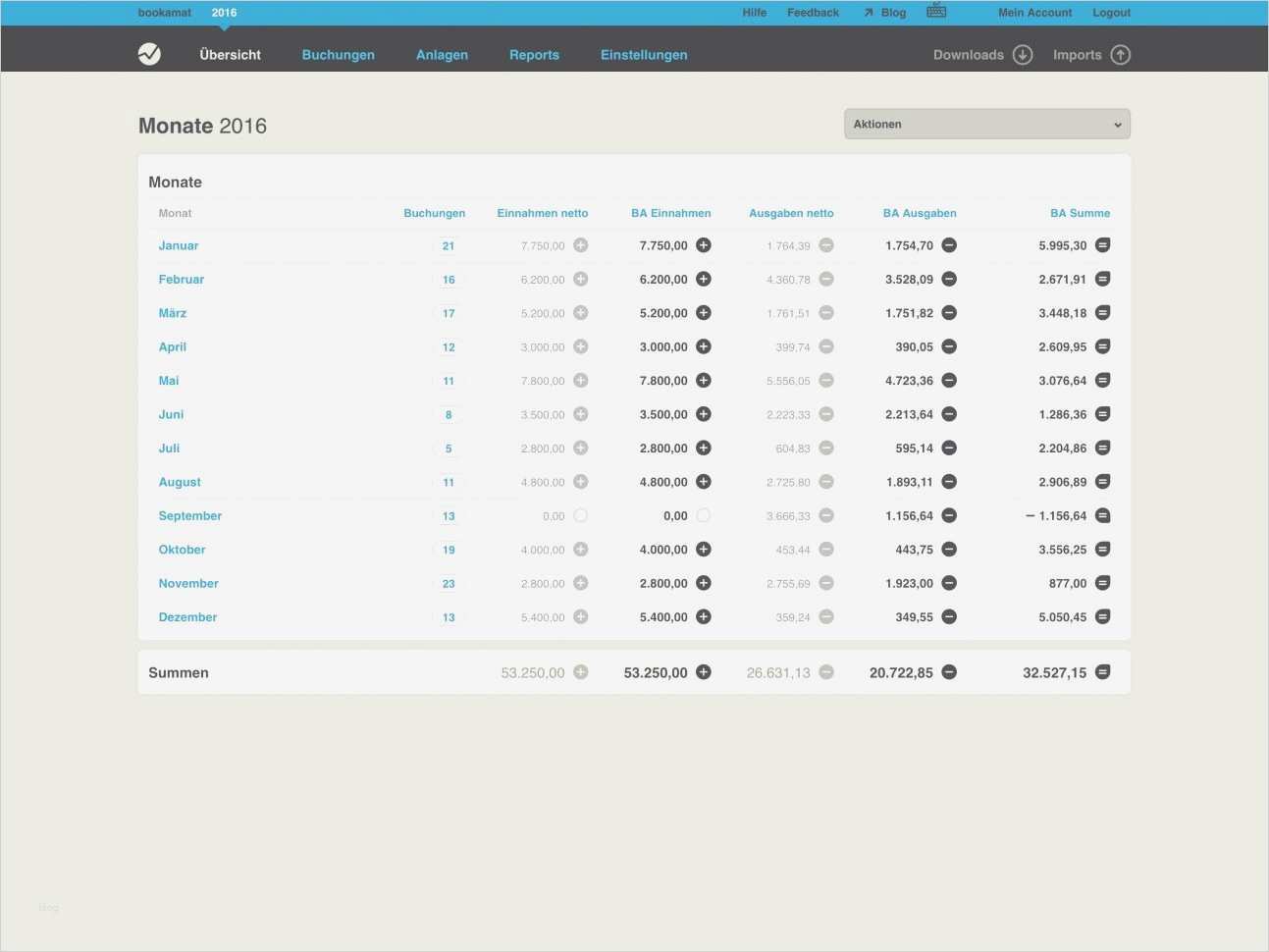Click the value 1.893,11 in August row
Screen dimensions: 1269x952
tap(910, 482)
